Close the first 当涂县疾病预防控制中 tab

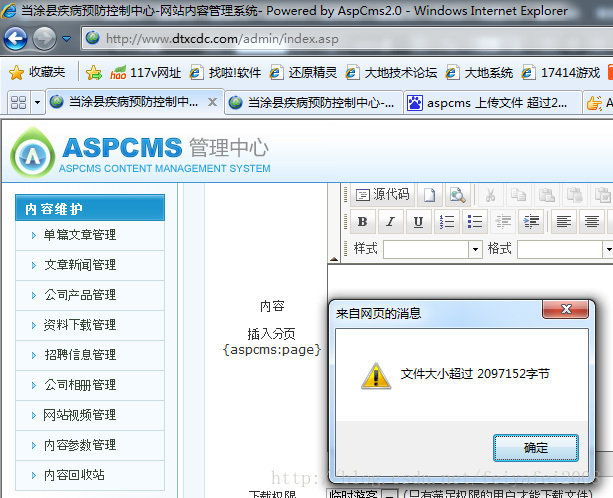[x=212, y=102]
